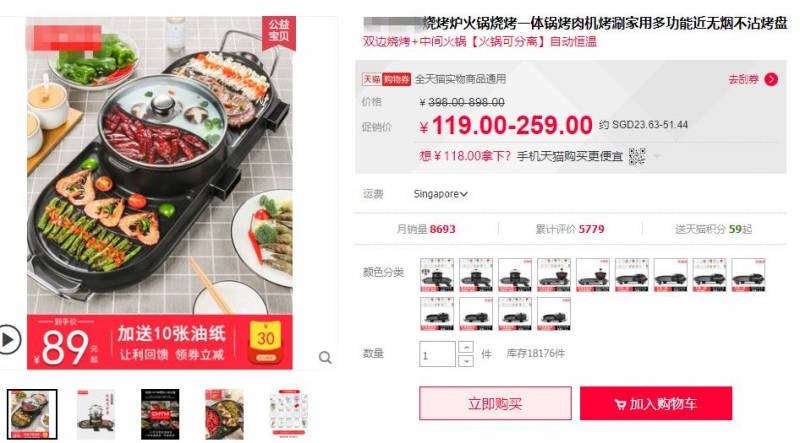800x443 pixels.
Task: Open the 累计评价 5779 reviews link
Action: (570, 229)
